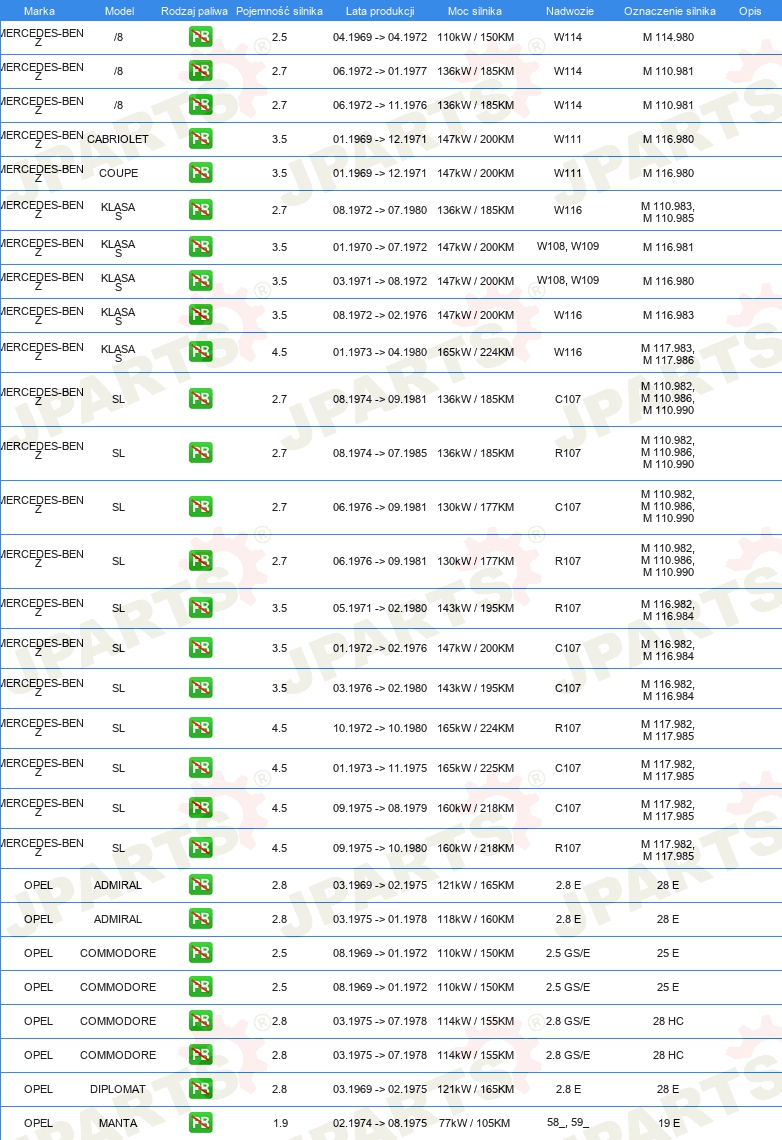Click the fuel icon for SL 01.1973 -> 11.1975
This screenshot has height=1140, width=782.
click(x=201, y=768)
